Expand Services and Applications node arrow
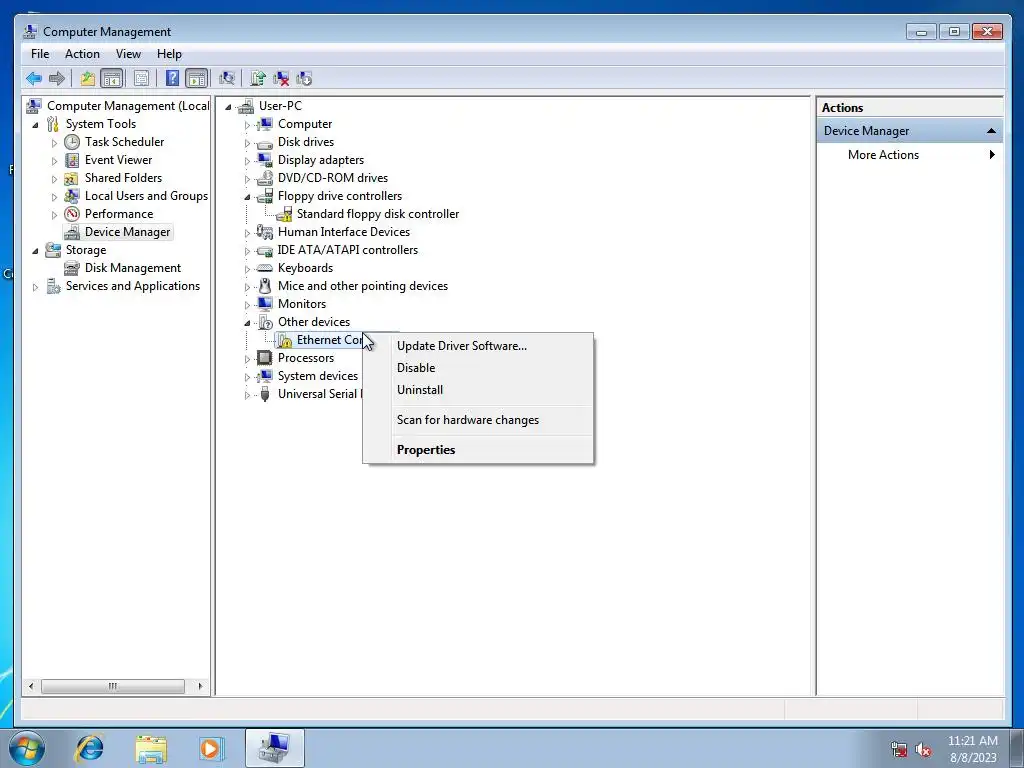This screenshot has height=768, width=1024. [x=35, y=287]
